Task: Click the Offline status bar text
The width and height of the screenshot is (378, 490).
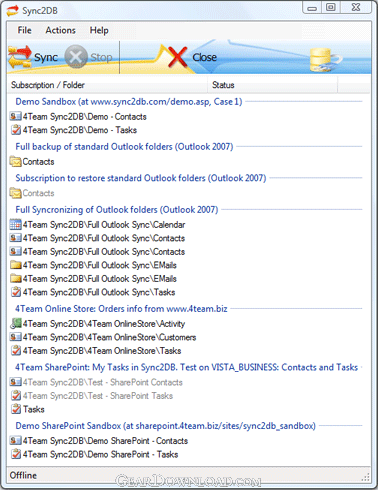Action: (23, 475)
